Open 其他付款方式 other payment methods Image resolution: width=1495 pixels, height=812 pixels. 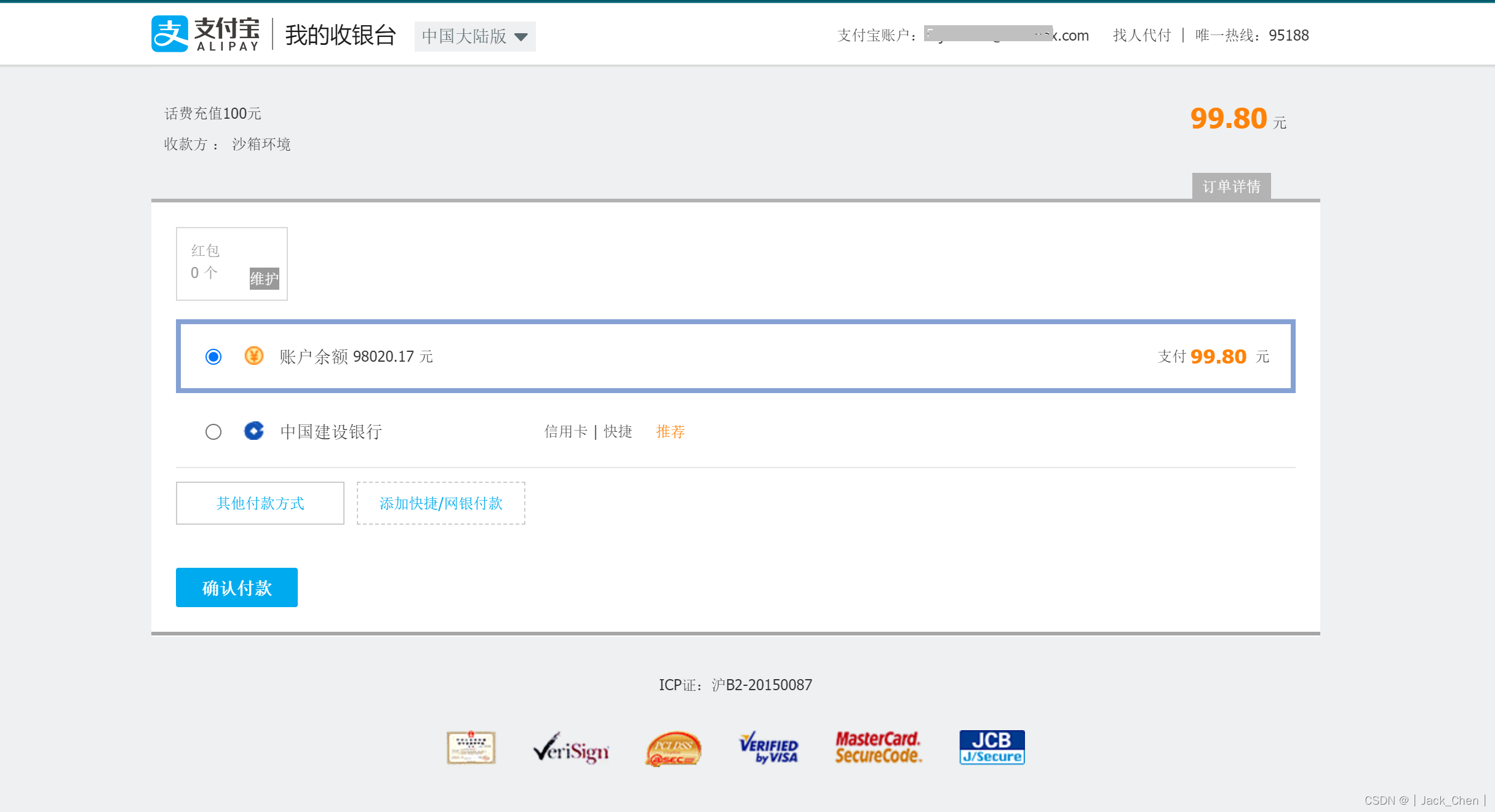260,503
